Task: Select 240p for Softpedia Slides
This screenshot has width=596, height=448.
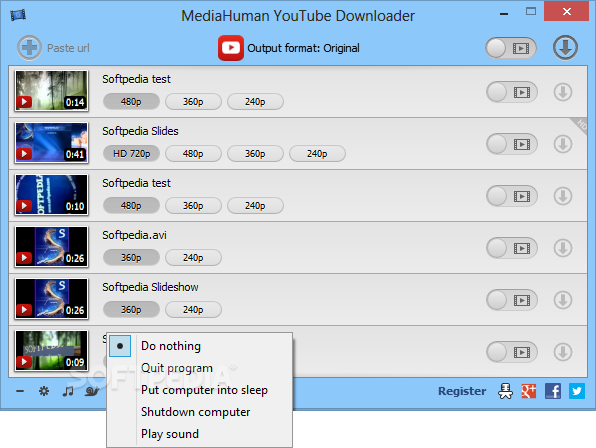Action: point(317,154)
